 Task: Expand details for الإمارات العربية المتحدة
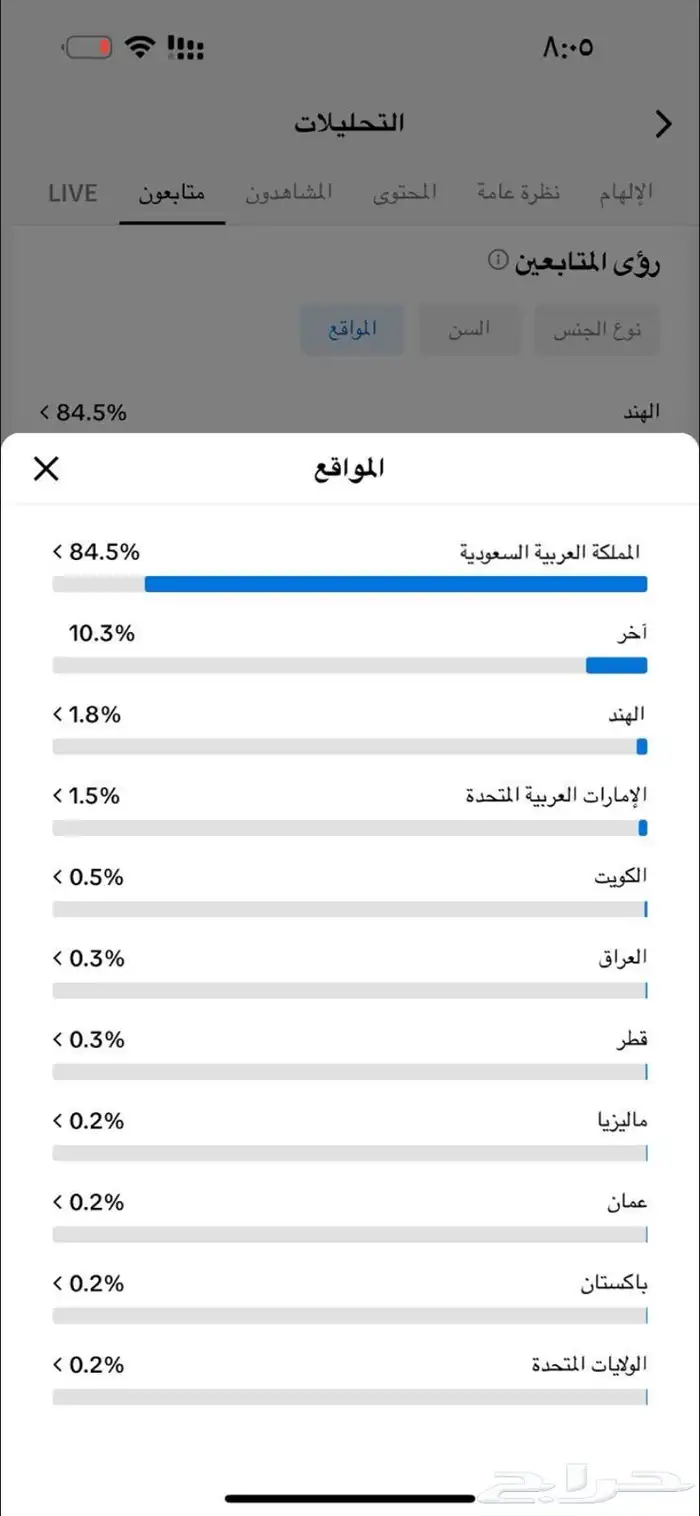pos(55,795)
